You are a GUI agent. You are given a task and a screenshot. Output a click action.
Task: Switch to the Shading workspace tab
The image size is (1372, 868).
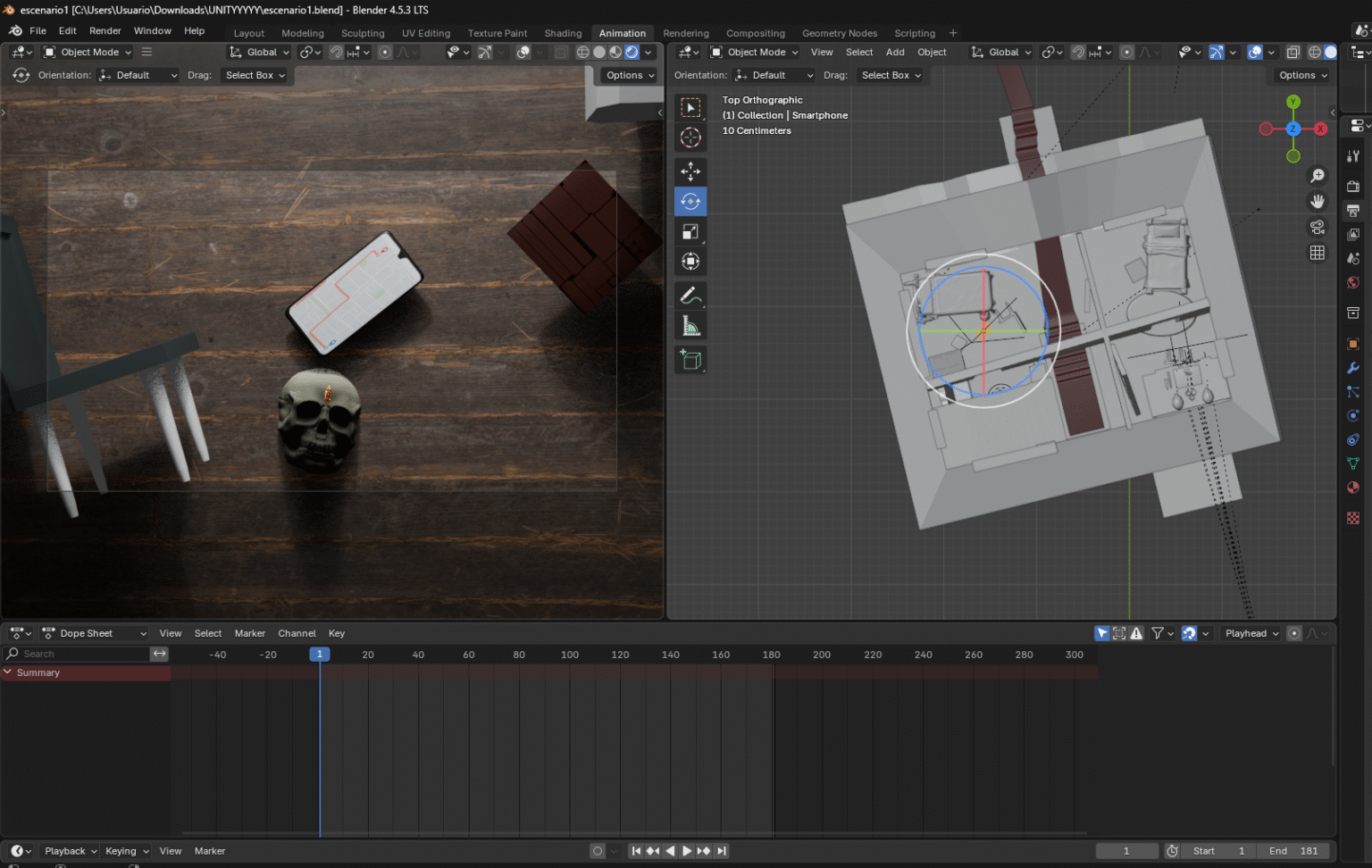[563, 33]
